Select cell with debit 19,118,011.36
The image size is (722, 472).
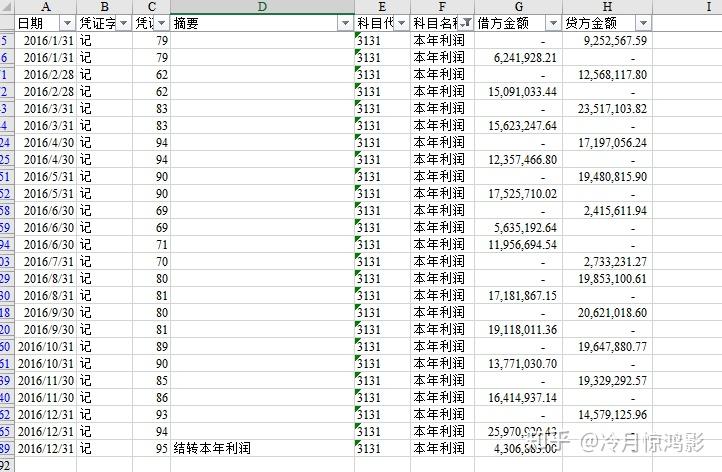[x=518, y=330]
